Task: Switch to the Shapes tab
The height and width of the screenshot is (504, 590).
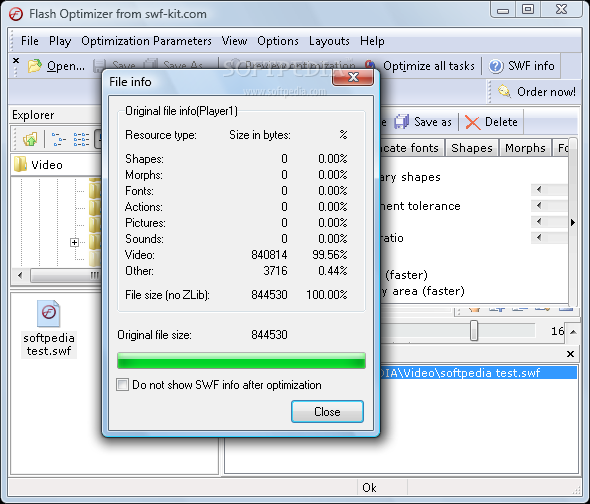Action: click(x=472, y=148)
